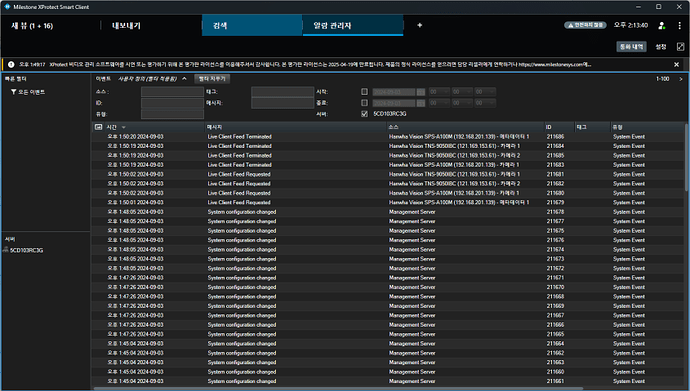
Task: Enable the 시작 (start) time filter checkbox
Action: tap(364, 91)
